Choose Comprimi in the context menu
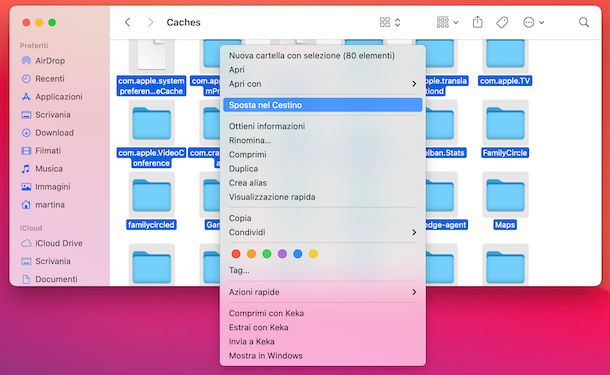Image resolution: width=610 pixels, height=375 pixels. (323, 154)
